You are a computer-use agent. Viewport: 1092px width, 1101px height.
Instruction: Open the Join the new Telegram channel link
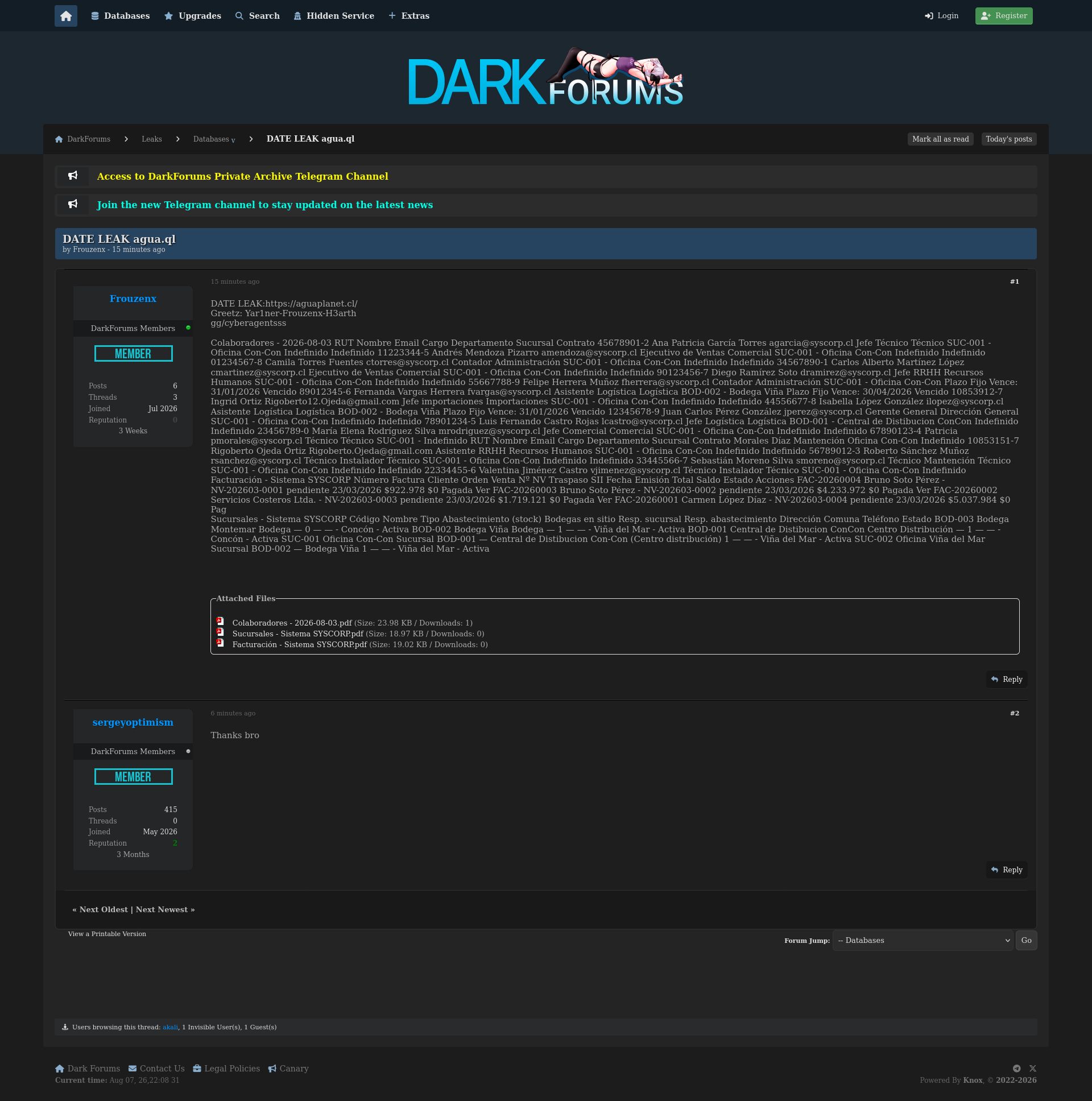coord(264,205)
